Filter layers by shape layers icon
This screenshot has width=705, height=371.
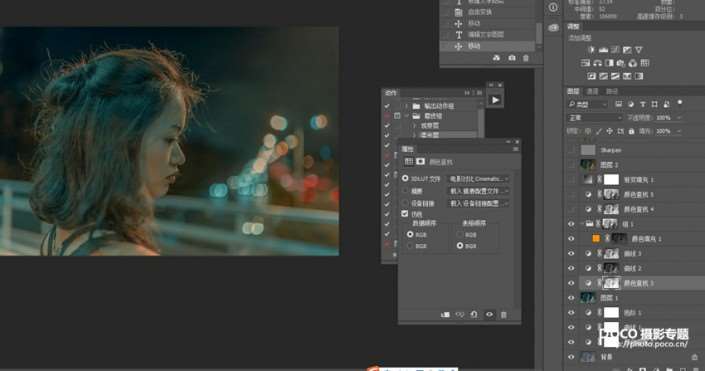654,104
